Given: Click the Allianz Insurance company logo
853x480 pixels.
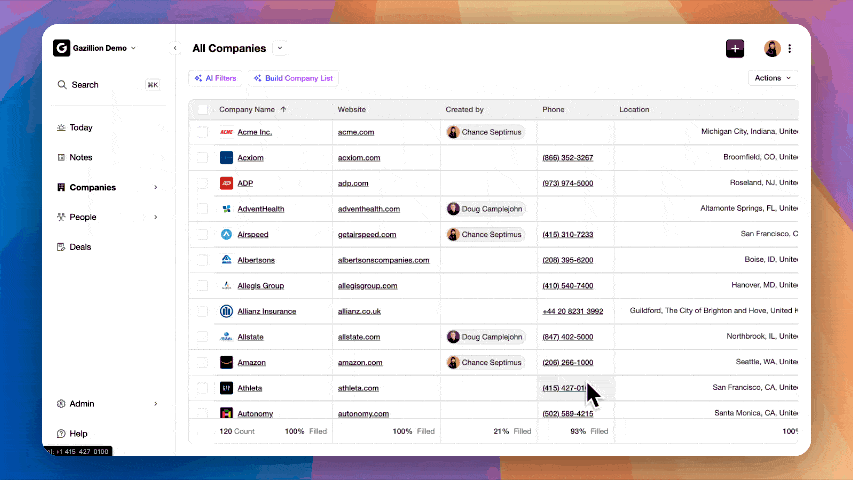Looking at the screenshot, I should [226, 311].
